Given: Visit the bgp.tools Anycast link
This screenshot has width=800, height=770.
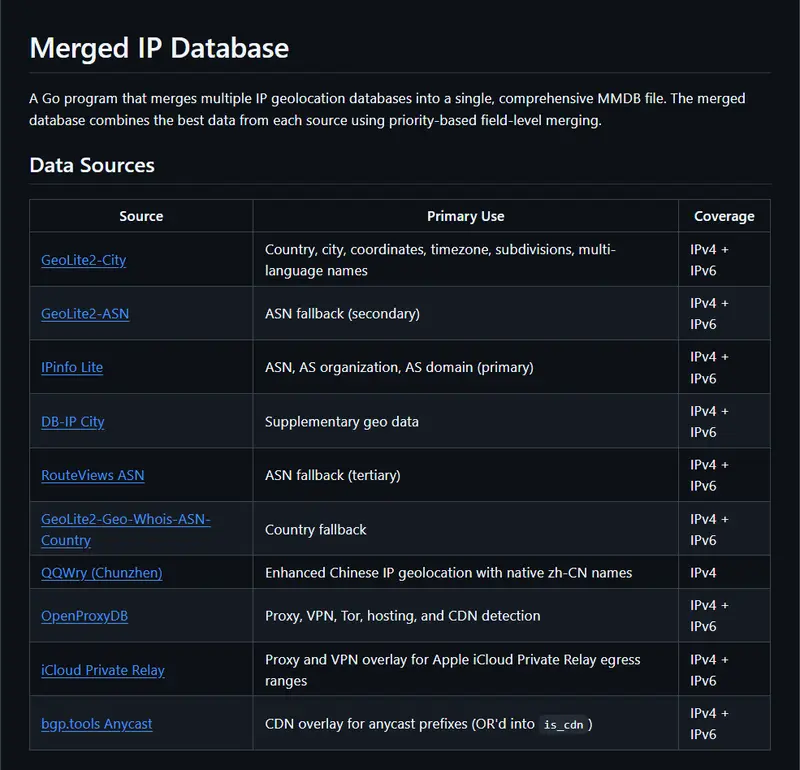Looking at the screenshot, I should point(97,724).
